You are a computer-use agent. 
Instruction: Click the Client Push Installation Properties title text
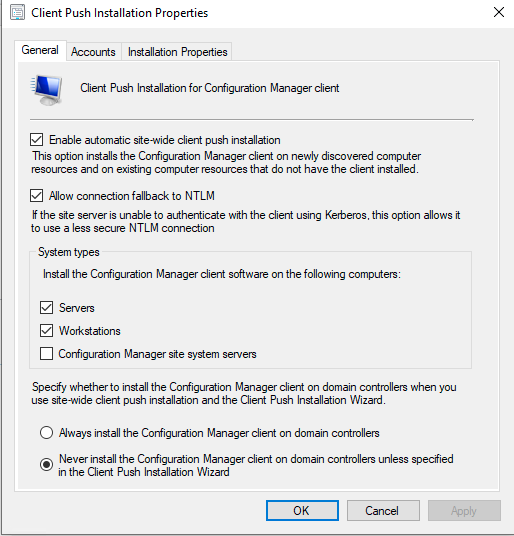click(x=120, y=13)
